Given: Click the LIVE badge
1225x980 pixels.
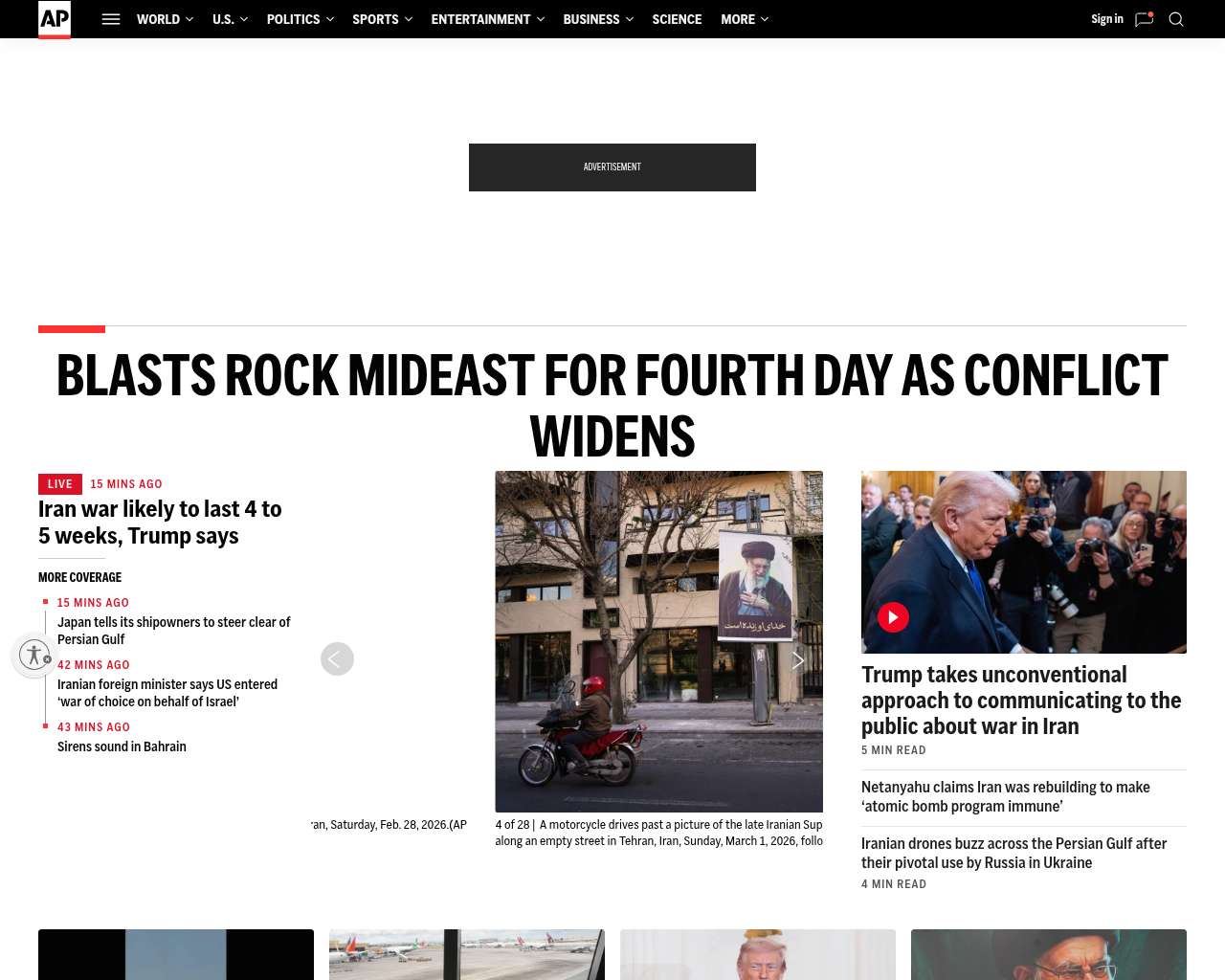Looking at the screenshot, I should (x=60, y=484).
